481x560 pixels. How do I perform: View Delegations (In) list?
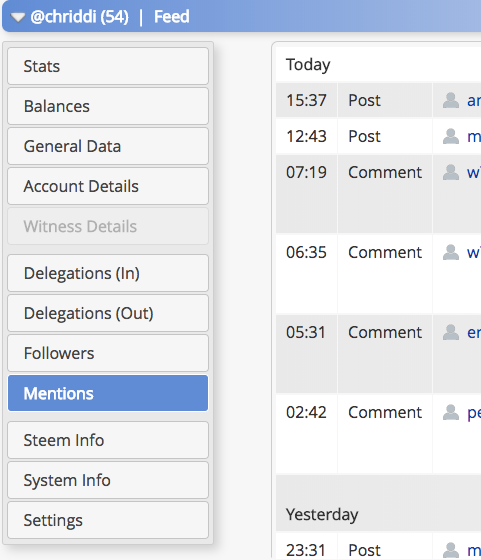tap(108, 273)
